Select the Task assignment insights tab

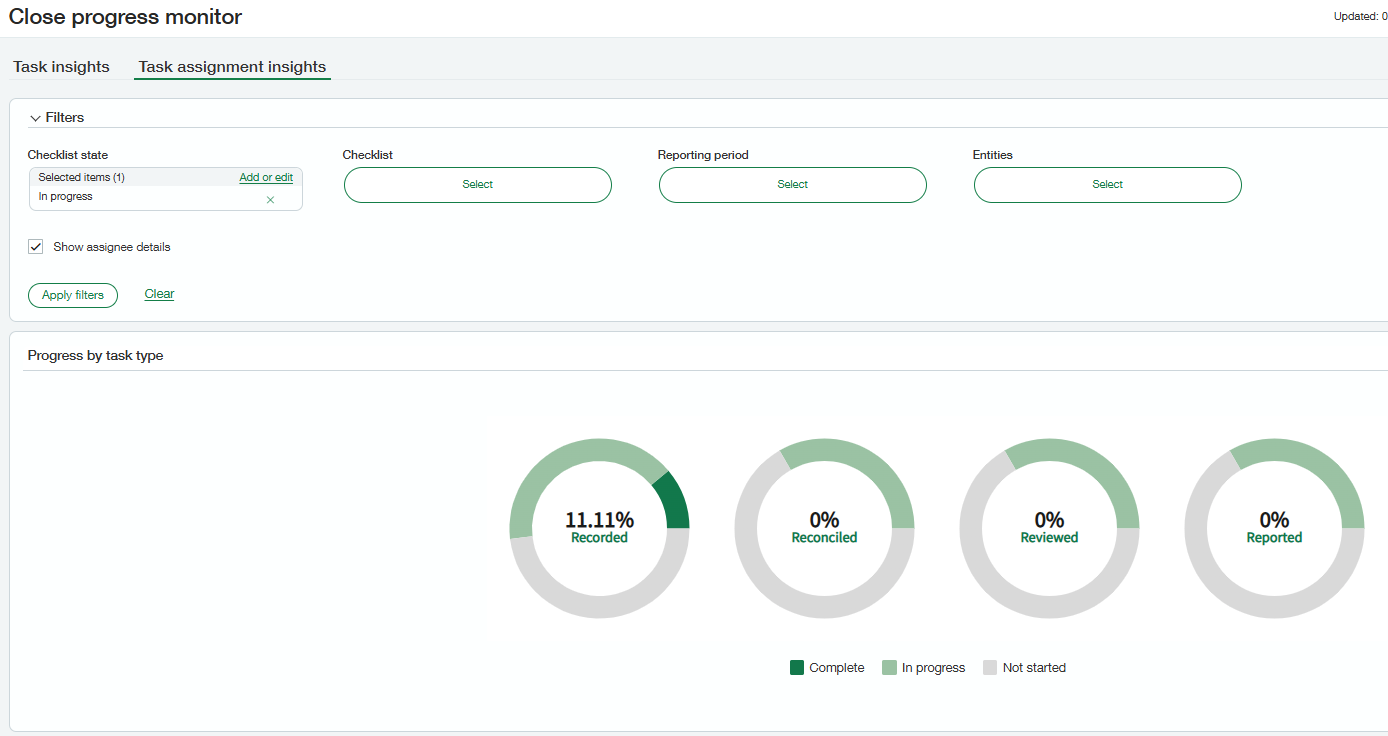(x=232, y=67)
